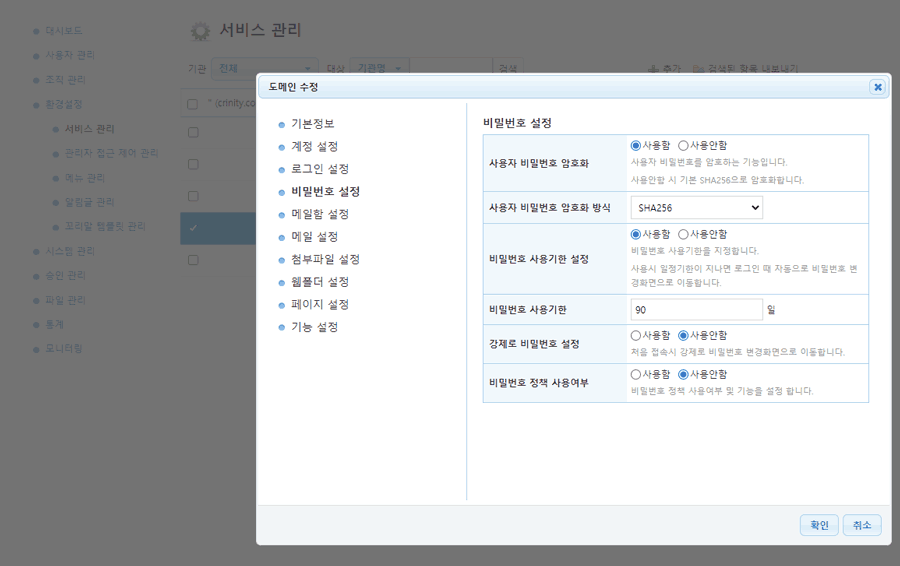Click the gear icon beside 서비스 관리 title
Viewport: 900px width, 566px height.
[200, 31]
